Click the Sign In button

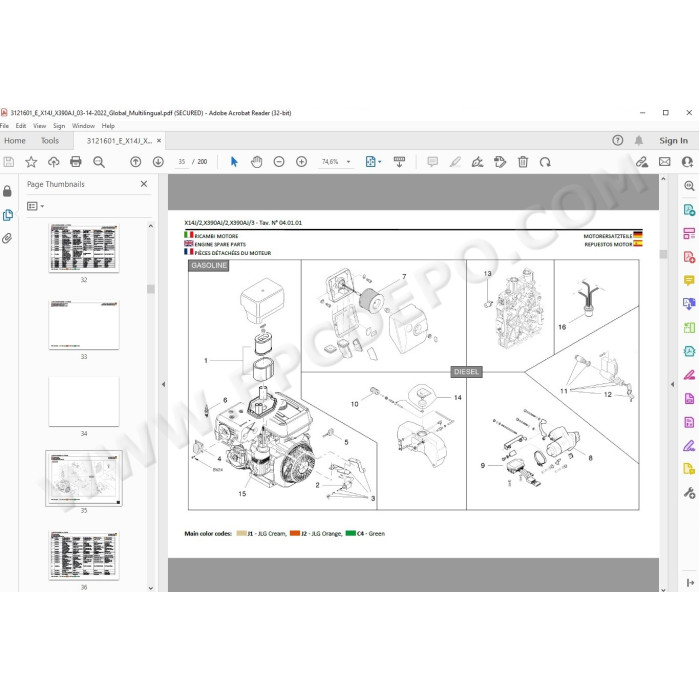(673, 141)
